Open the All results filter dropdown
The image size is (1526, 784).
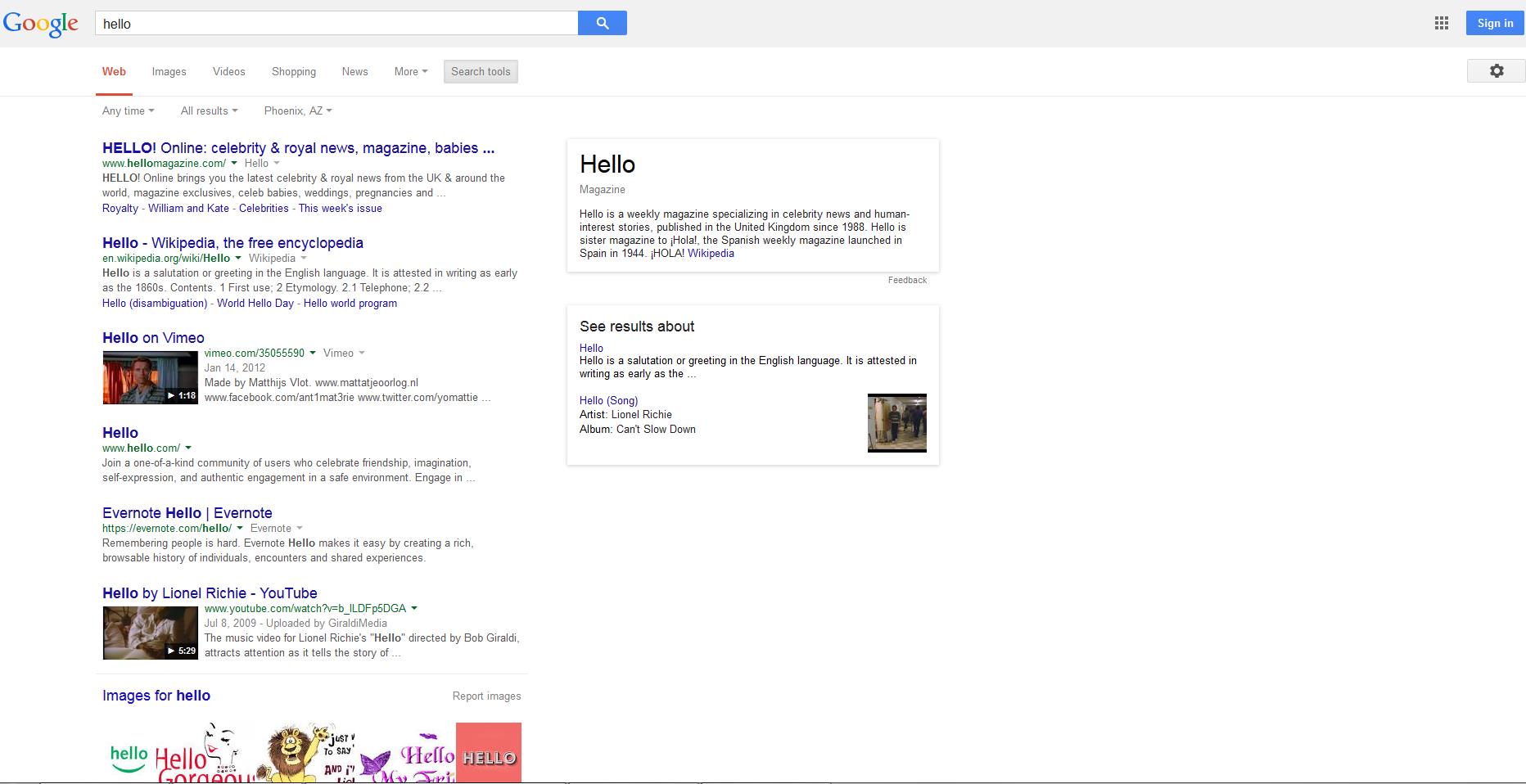point(209,110)
